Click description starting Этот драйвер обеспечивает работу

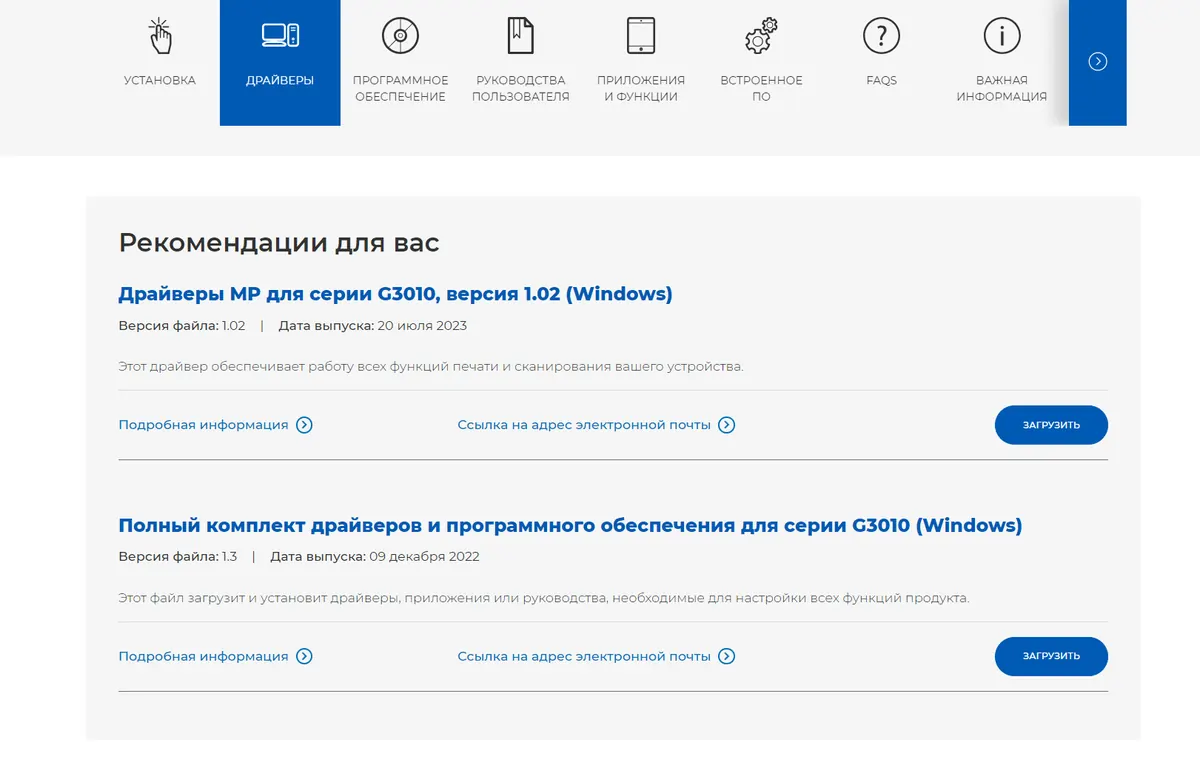tap(431, 367)
